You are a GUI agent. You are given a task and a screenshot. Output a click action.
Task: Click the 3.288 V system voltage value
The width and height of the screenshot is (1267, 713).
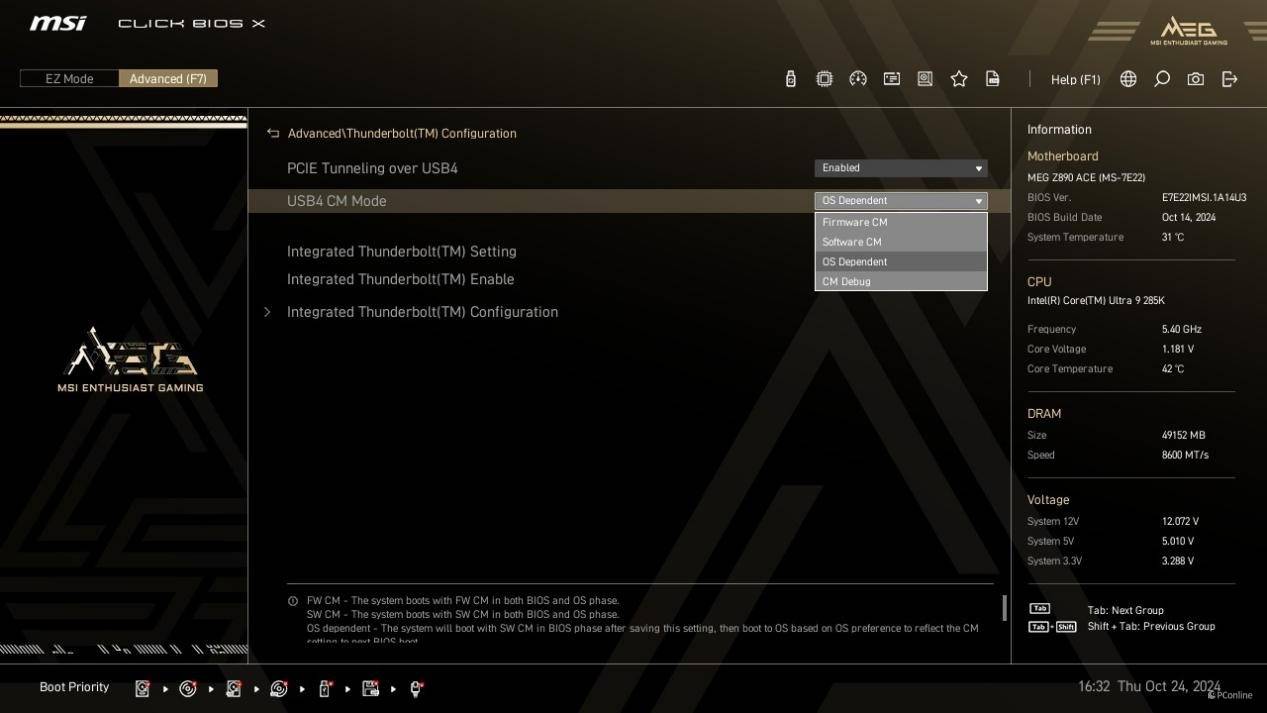(1178, 561)
